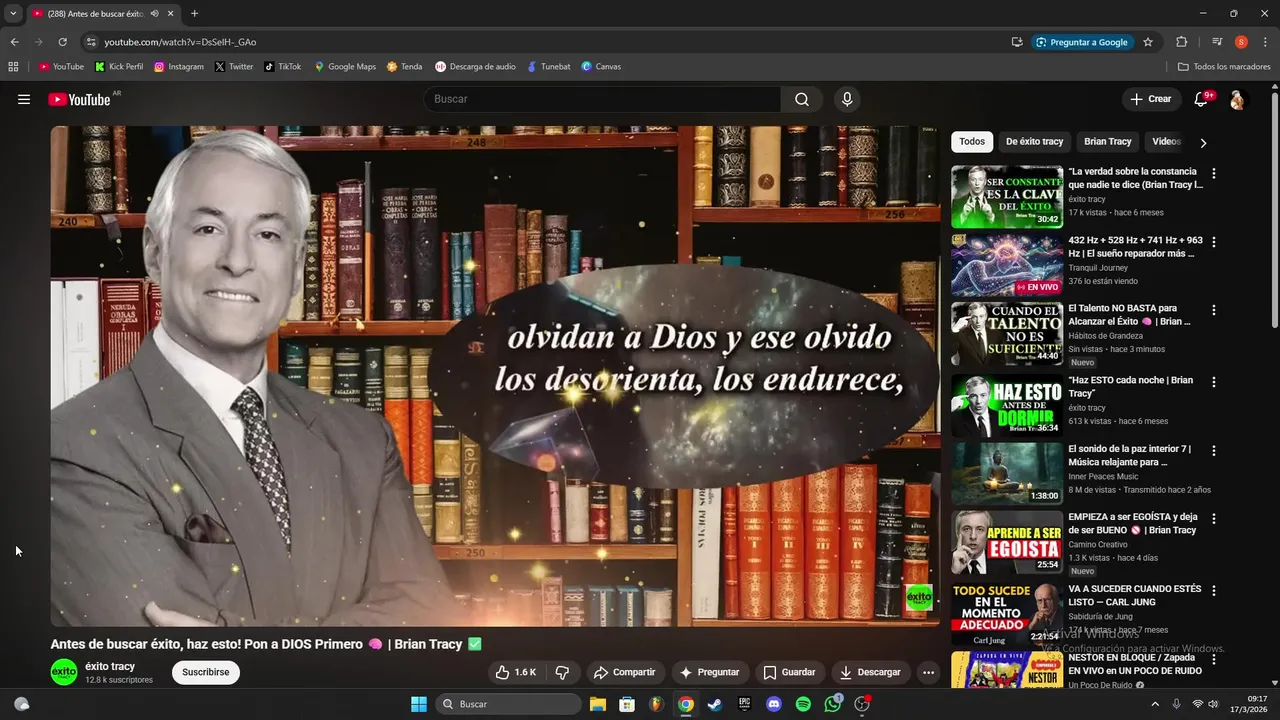Open the Google Maps bookmark

pos(345,67)
